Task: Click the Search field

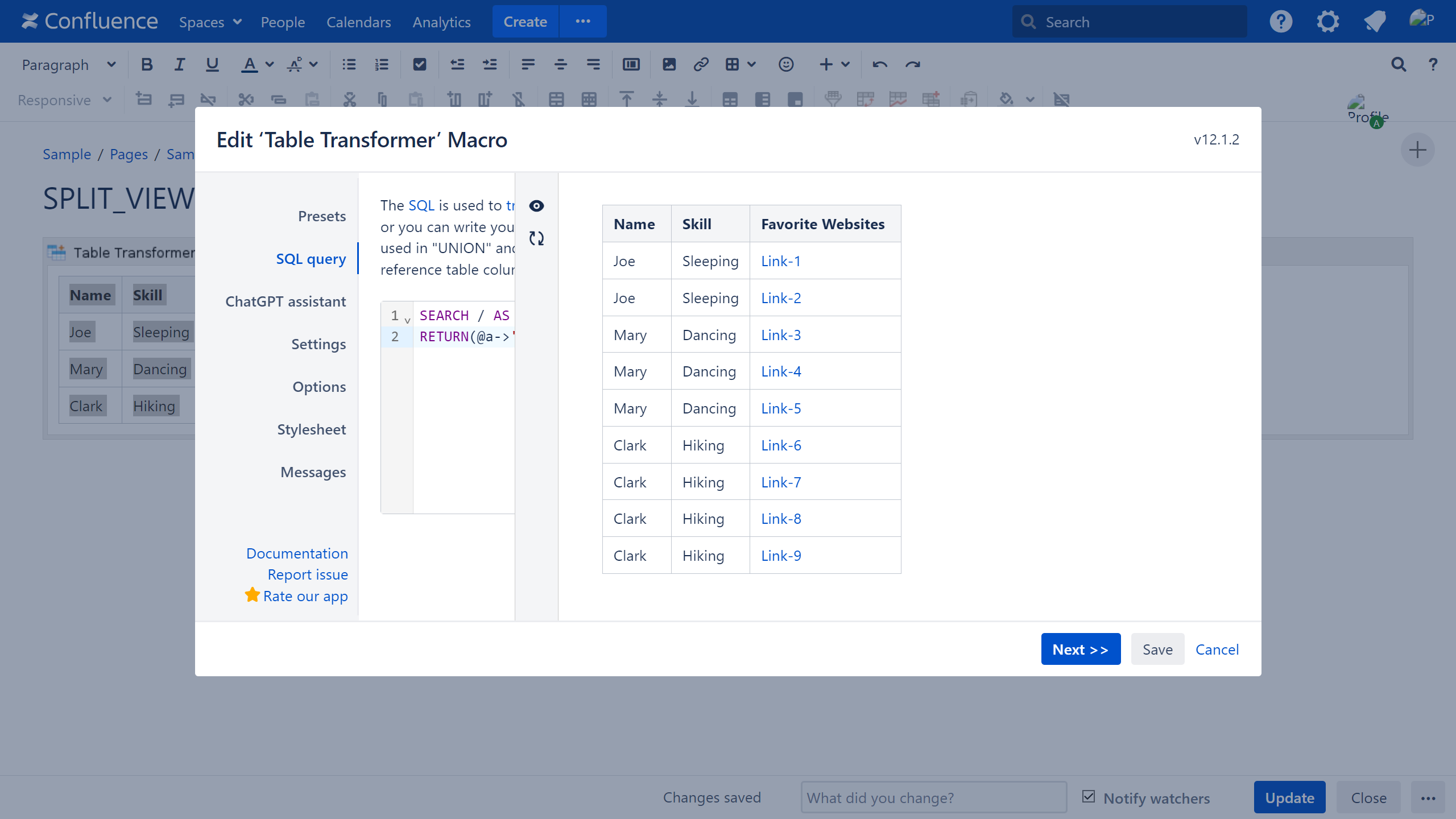Action: click(1129, 22)
